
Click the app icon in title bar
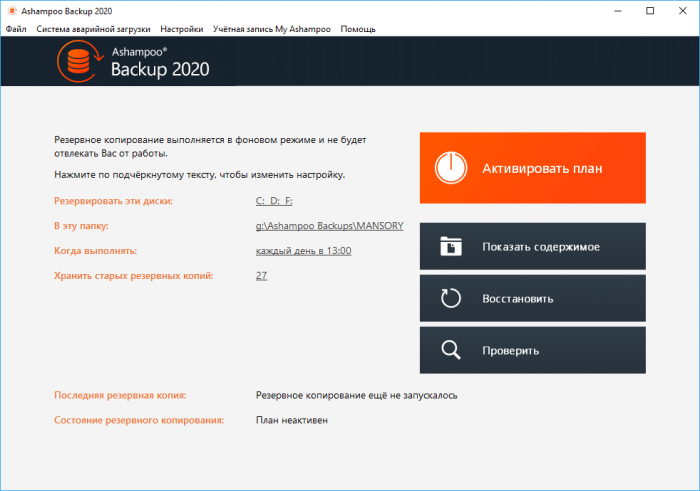click(12, 11)
